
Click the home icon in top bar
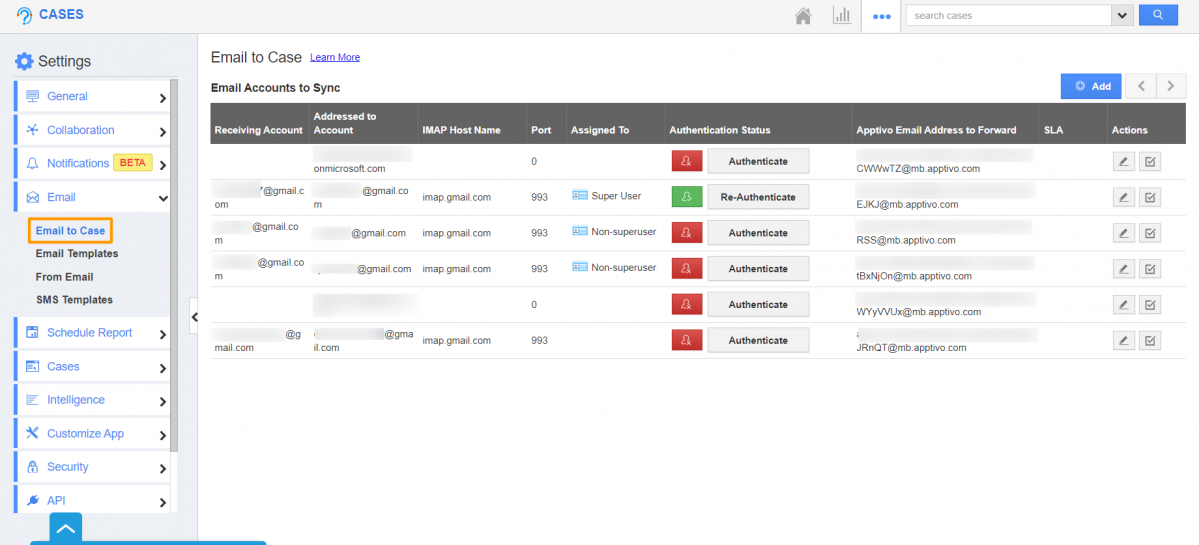(x=802, y=16)
